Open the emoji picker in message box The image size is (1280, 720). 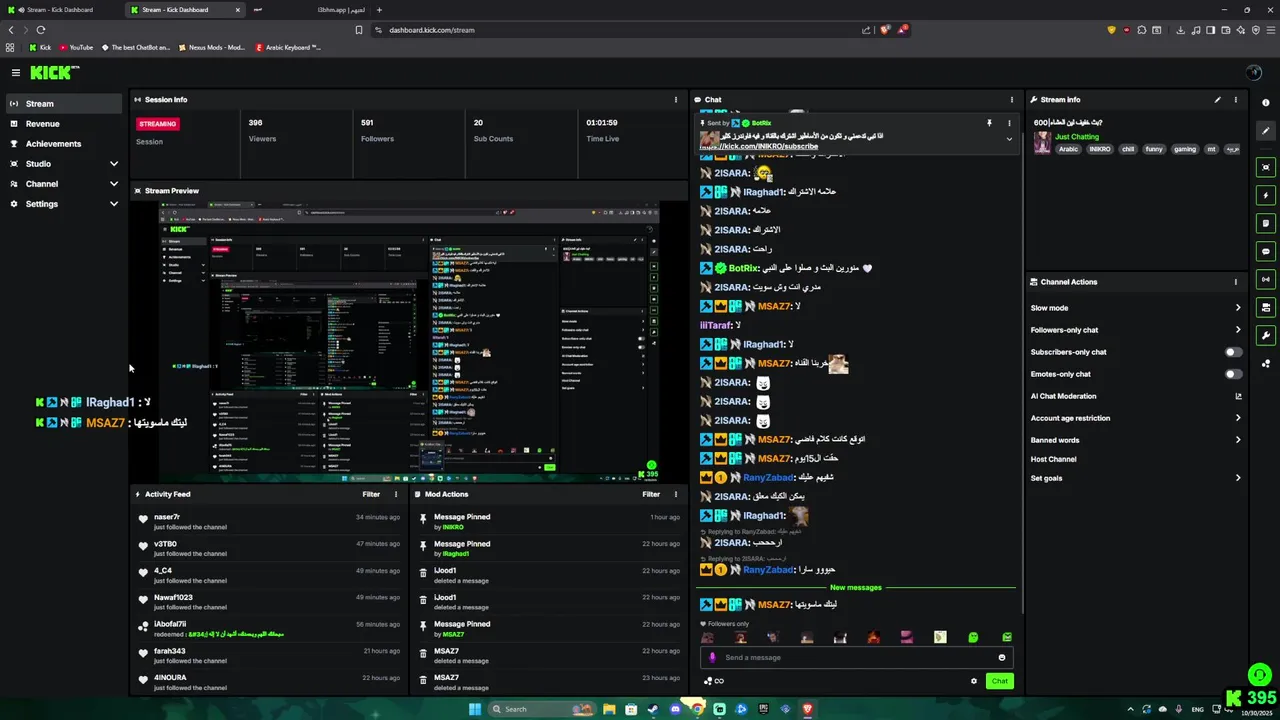(1001, 658)
